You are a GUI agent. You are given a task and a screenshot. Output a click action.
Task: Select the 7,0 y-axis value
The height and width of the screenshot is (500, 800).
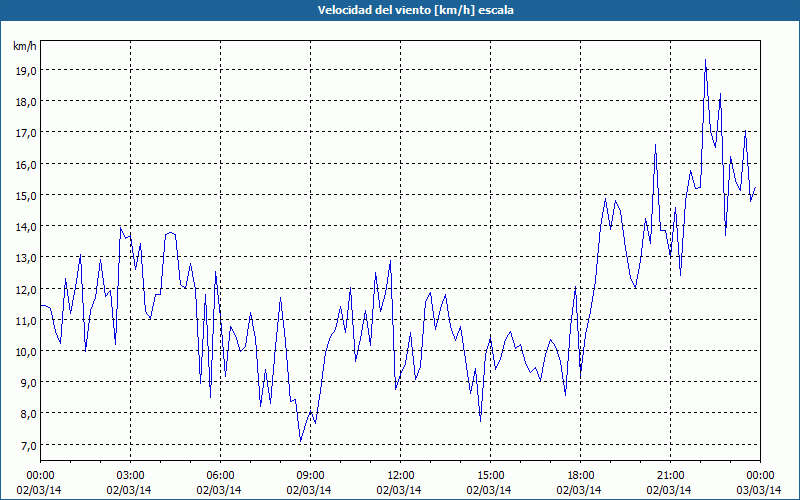tap(28, 445)
